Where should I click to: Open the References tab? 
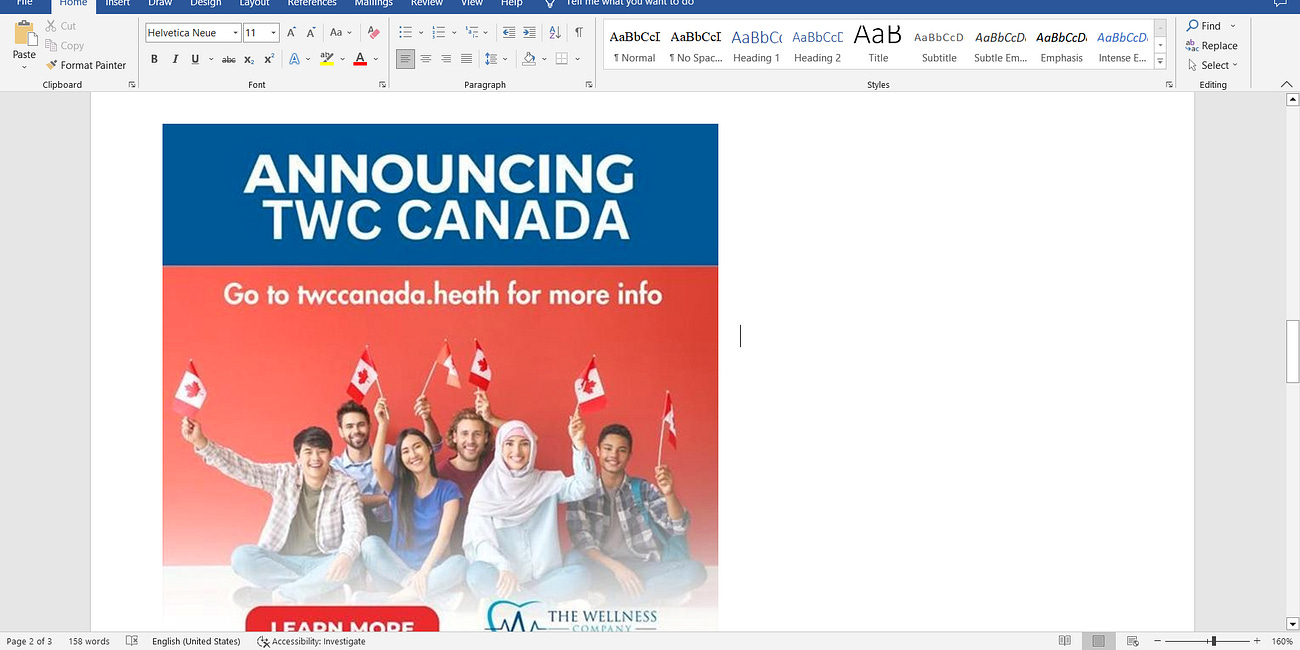click(312, 3)
